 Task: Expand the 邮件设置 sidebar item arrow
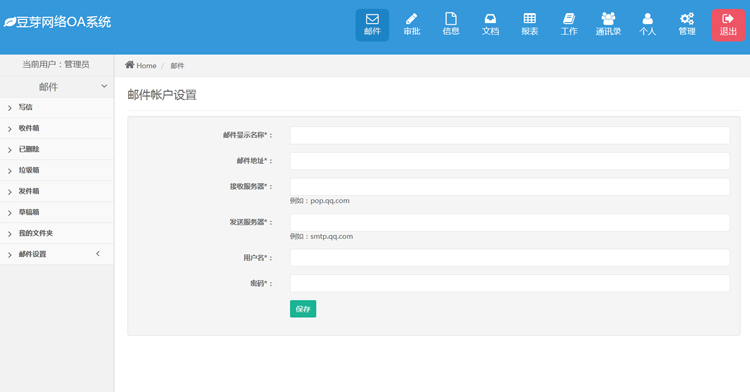pos(98,253)
